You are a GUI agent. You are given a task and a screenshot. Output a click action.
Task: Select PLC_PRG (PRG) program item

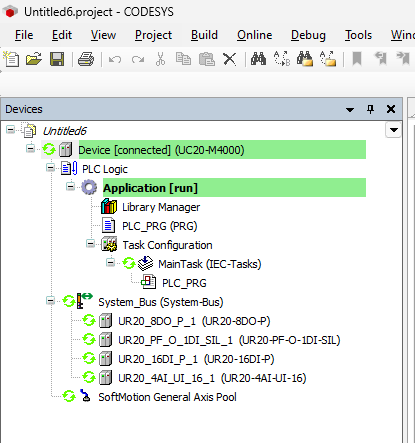click(160, 226)
